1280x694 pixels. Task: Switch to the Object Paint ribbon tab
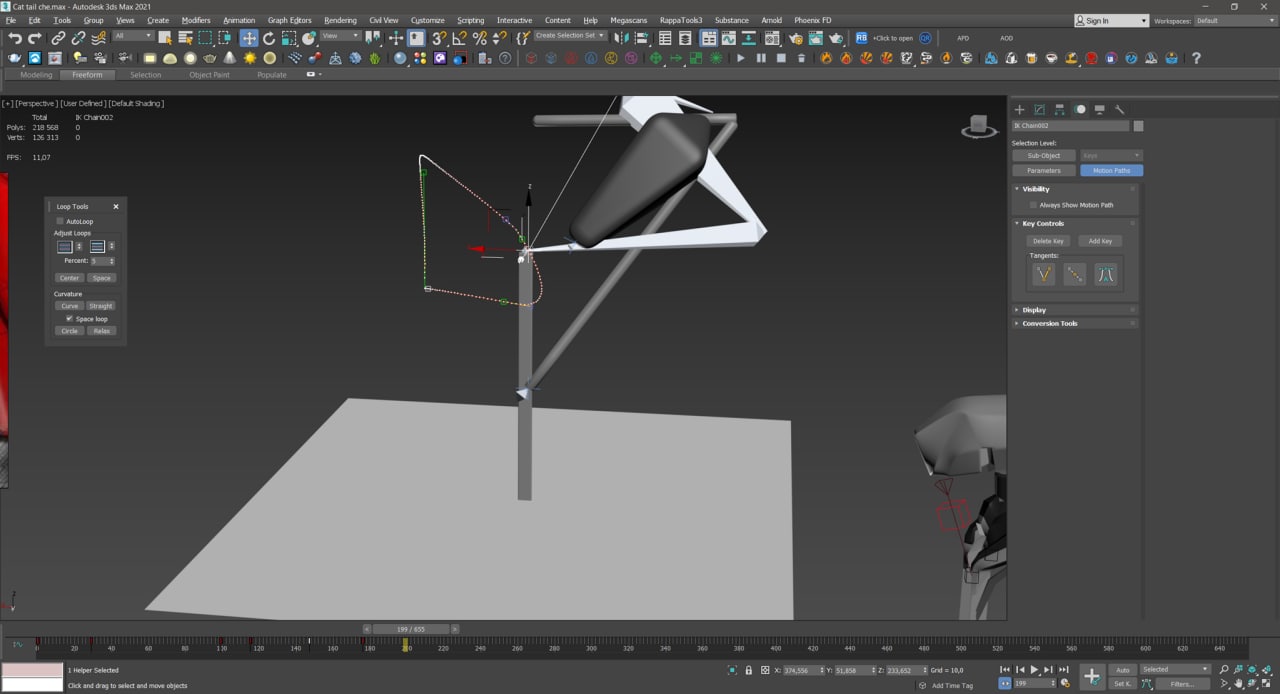tap(209, 75)
